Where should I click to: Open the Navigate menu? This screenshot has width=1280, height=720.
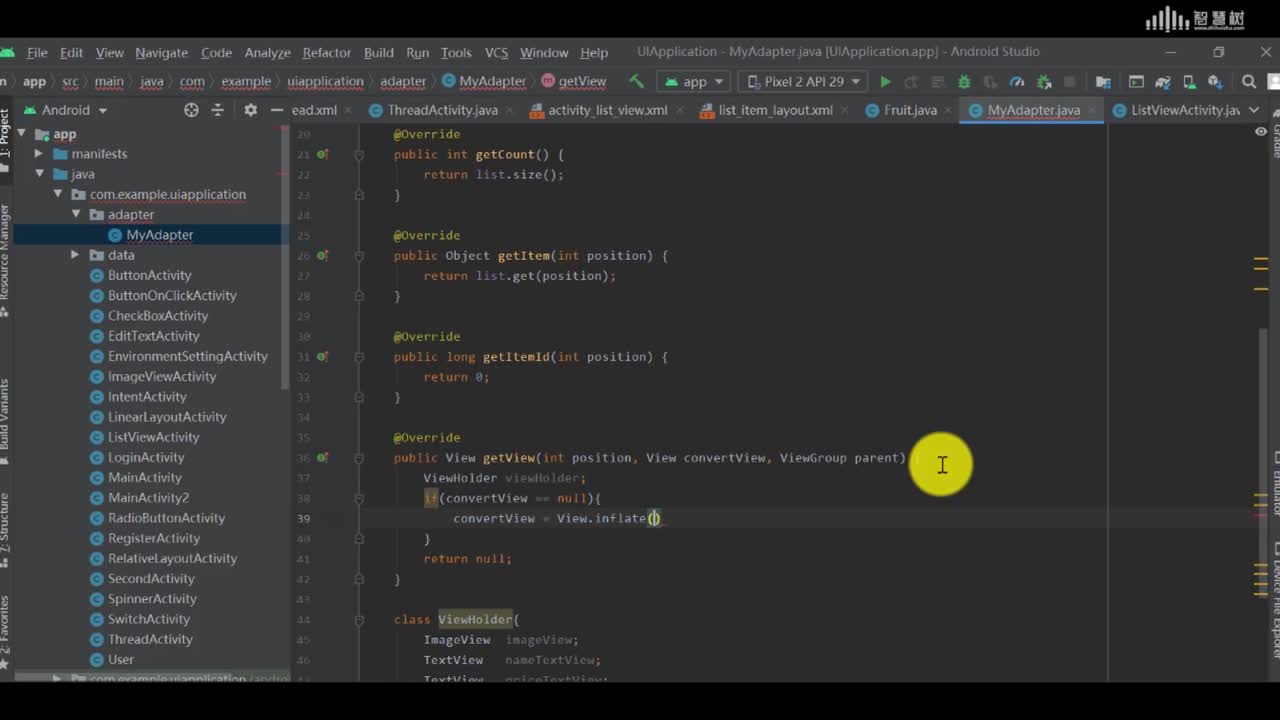161,52
